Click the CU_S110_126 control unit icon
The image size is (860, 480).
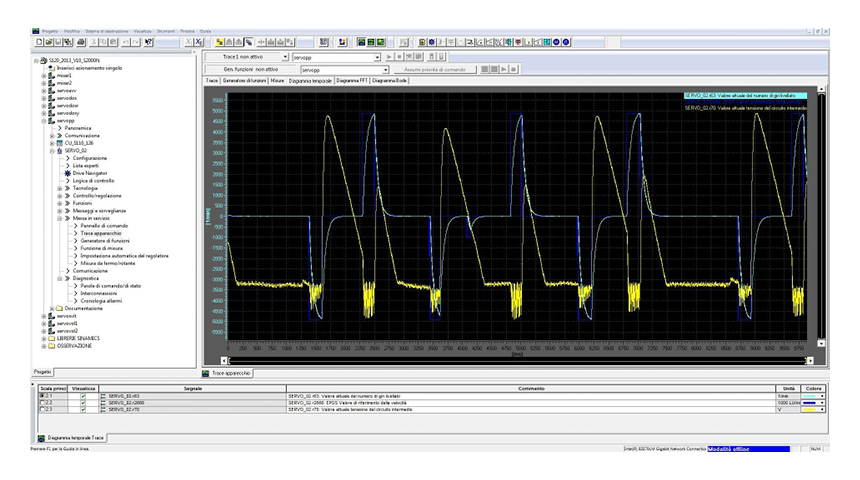click(59, 143)
